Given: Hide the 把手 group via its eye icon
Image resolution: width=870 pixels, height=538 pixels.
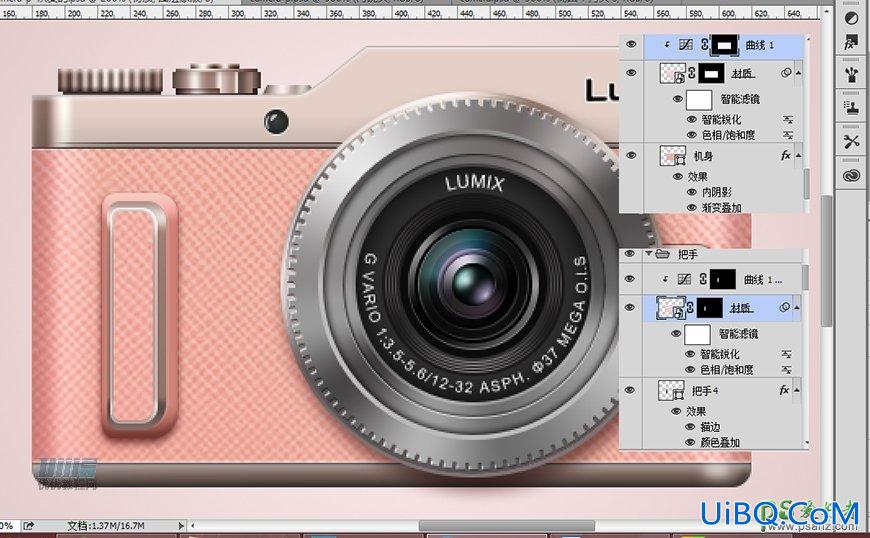Looking at the screenshot, I should (630, 254).
